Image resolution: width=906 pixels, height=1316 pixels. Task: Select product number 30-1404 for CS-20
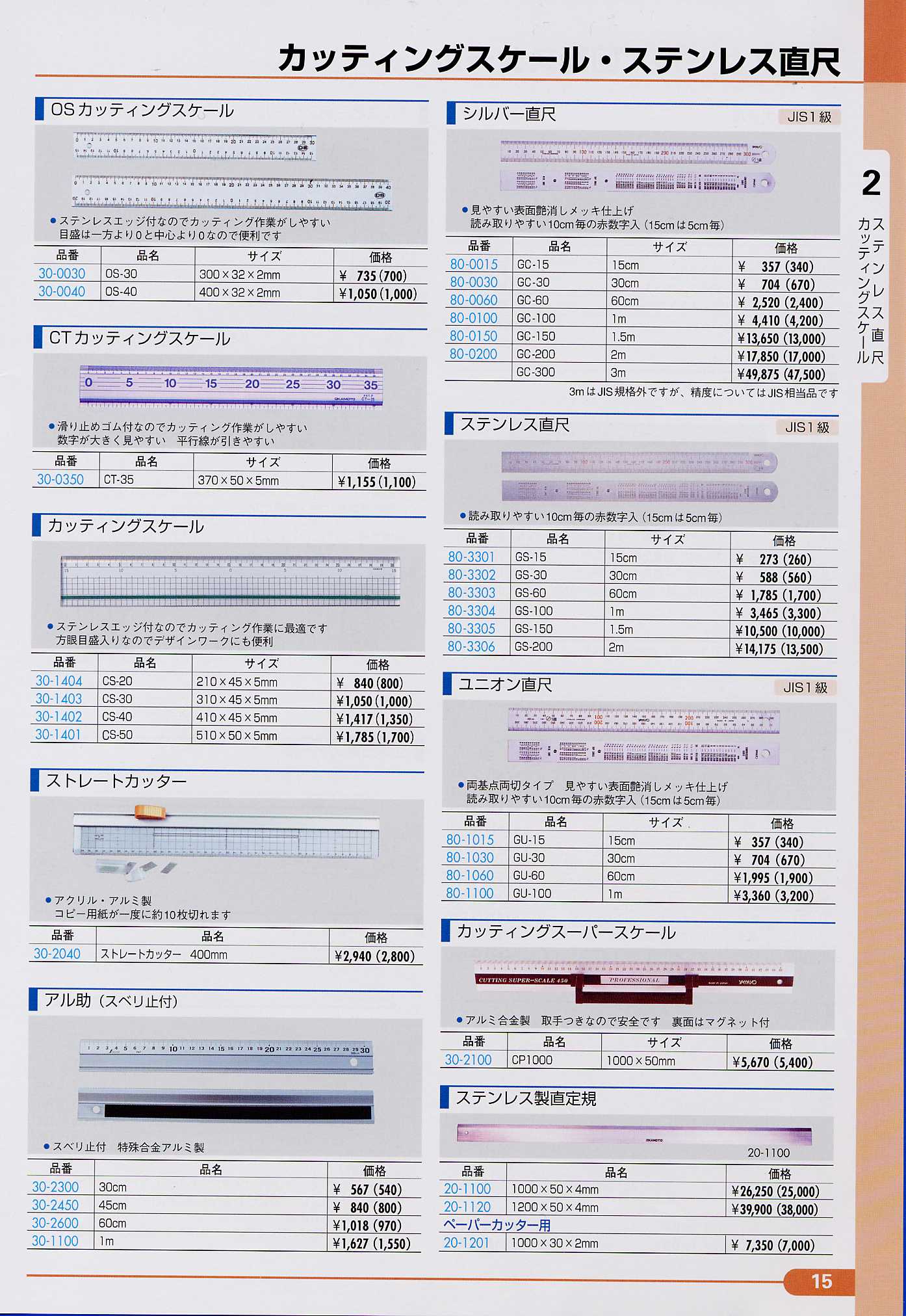tap(58, 681)
